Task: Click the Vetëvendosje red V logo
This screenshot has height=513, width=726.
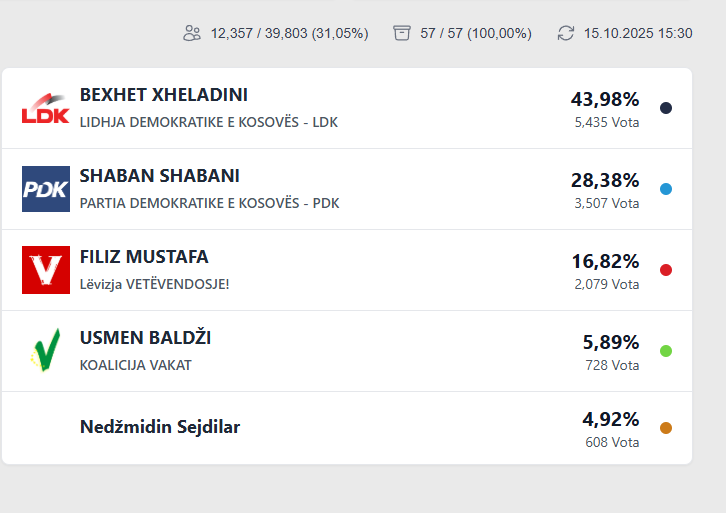Action: pyautogui.click(x=46, y=270)
